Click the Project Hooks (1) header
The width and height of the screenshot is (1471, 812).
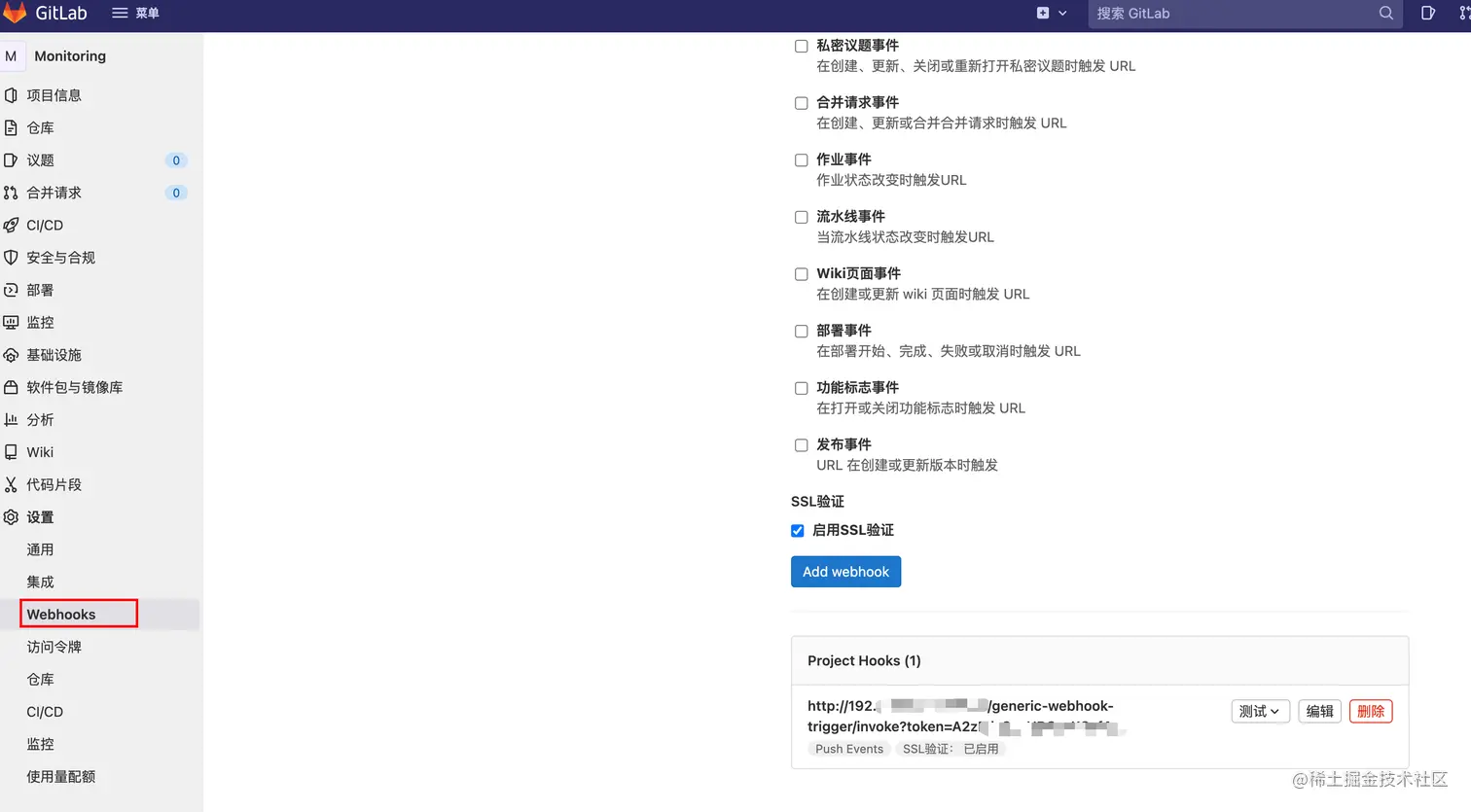pyautogui.click(x=864, y=660)
